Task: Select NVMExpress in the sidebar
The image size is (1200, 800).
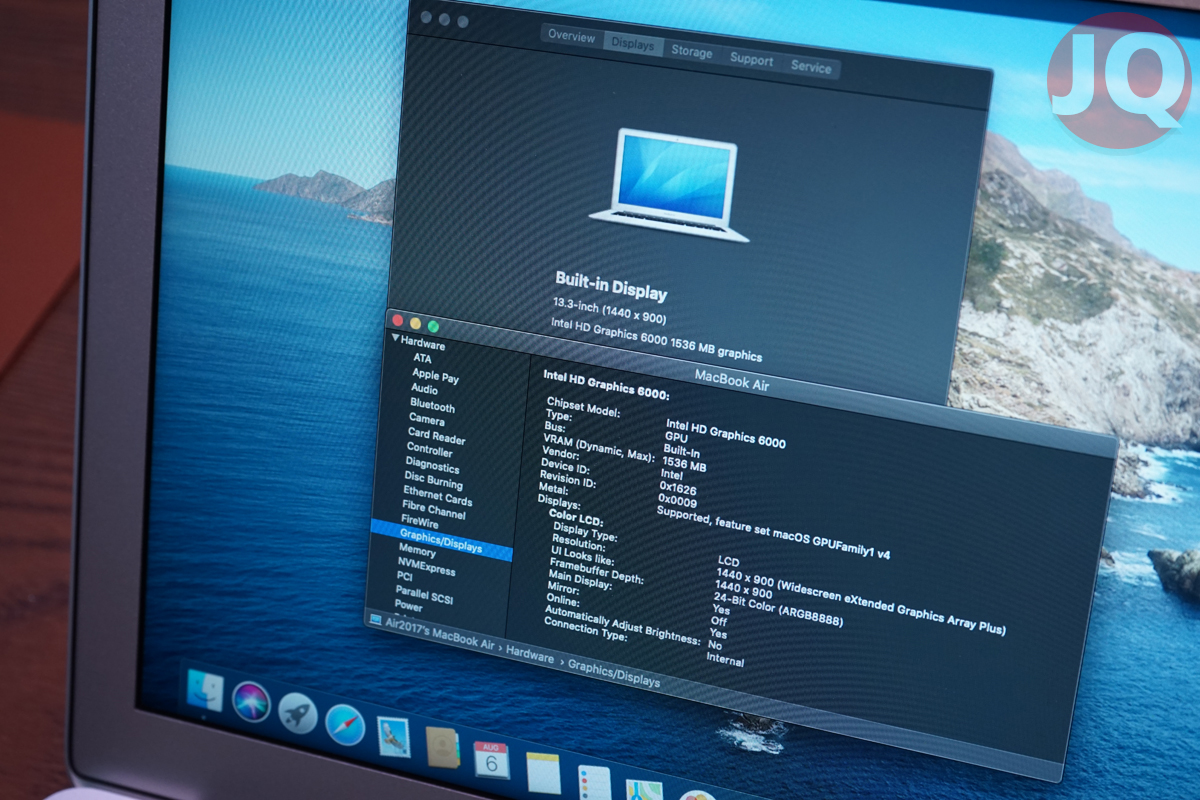Action: [426, 567]
